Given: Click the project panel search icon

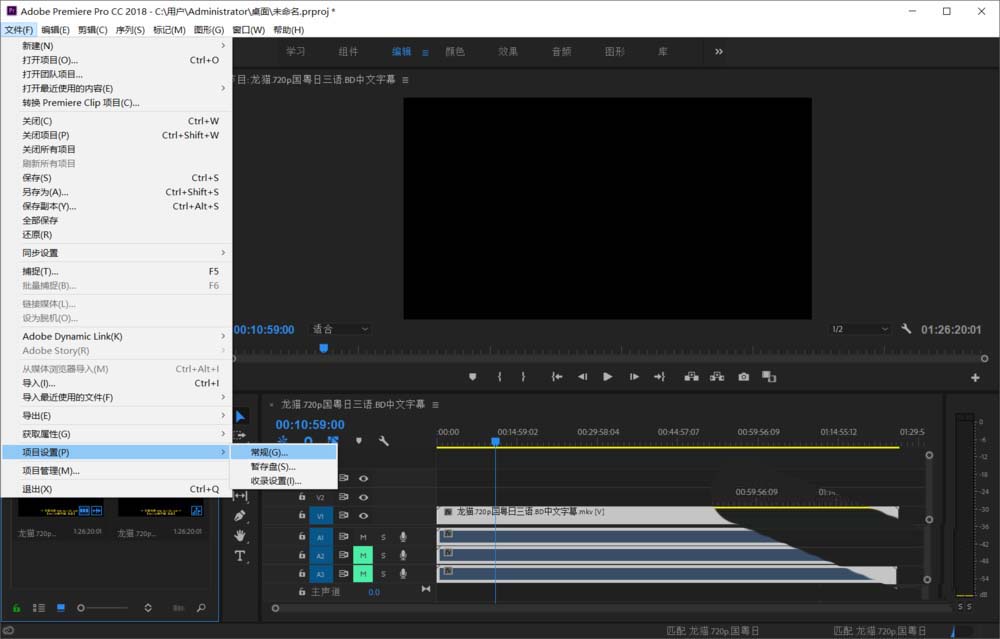Looking at the screenshot, I should point(201,607).
